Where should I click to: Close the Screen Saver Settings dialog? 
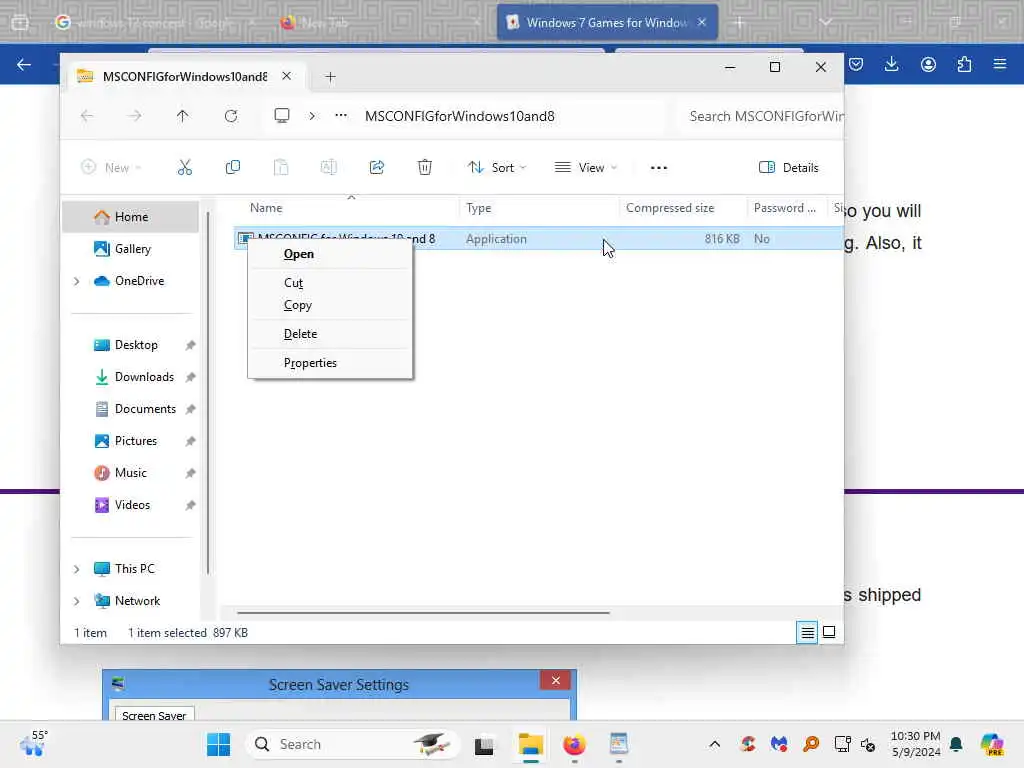pyautogui.click(x=556, y=680)
